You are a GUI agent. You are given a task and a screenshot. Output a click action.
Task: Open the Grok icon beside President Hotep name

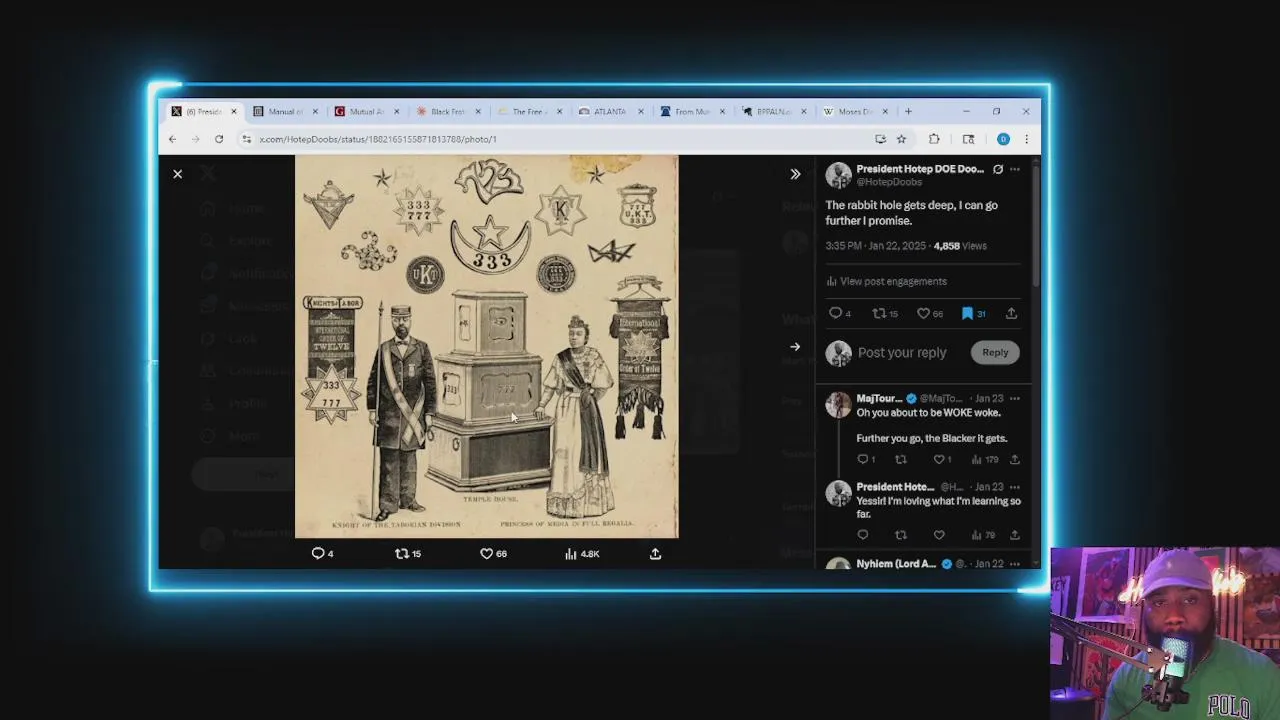tap(998, 169)
